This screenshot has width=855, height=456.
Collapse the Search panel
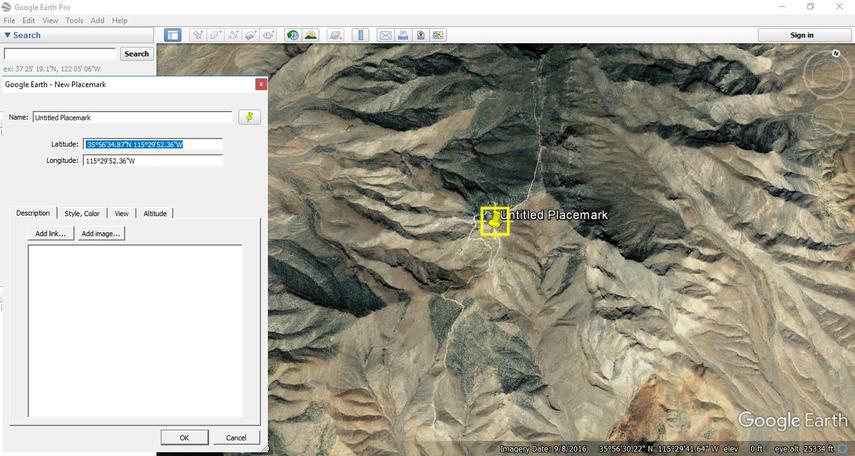[x=7, y=35]
